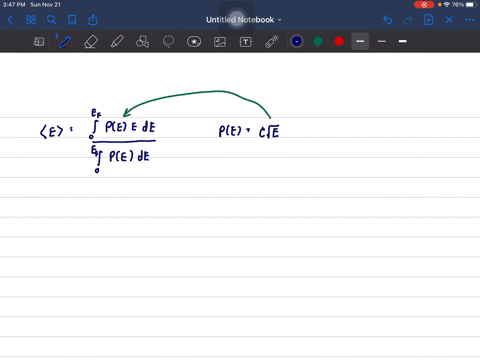Viewport: 480px width, 360px height.
Task: Open the share and export menu
Action: tap(93, 20)
